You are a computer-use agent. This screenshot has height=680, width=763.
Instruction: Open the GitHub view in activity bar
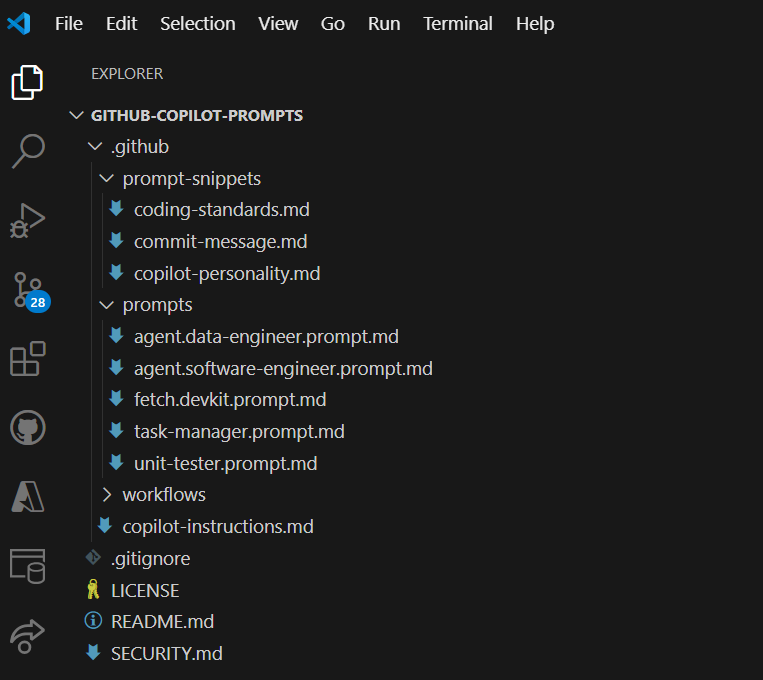28,428
